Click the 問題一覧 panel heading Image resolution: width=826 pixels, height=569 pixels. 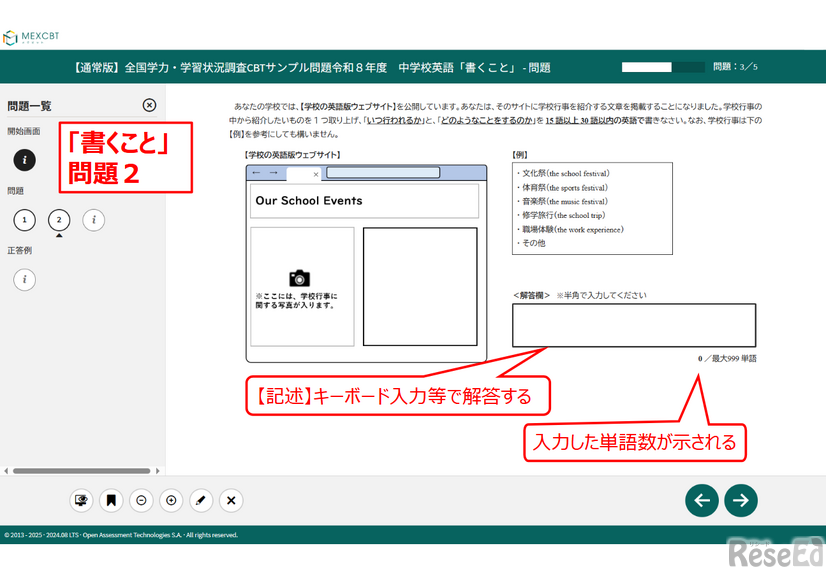[30, 106]
